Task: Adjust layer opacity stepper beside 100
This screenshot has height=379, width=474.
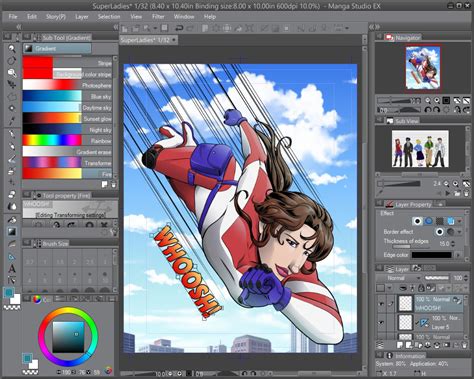Action: click(465, 278)
